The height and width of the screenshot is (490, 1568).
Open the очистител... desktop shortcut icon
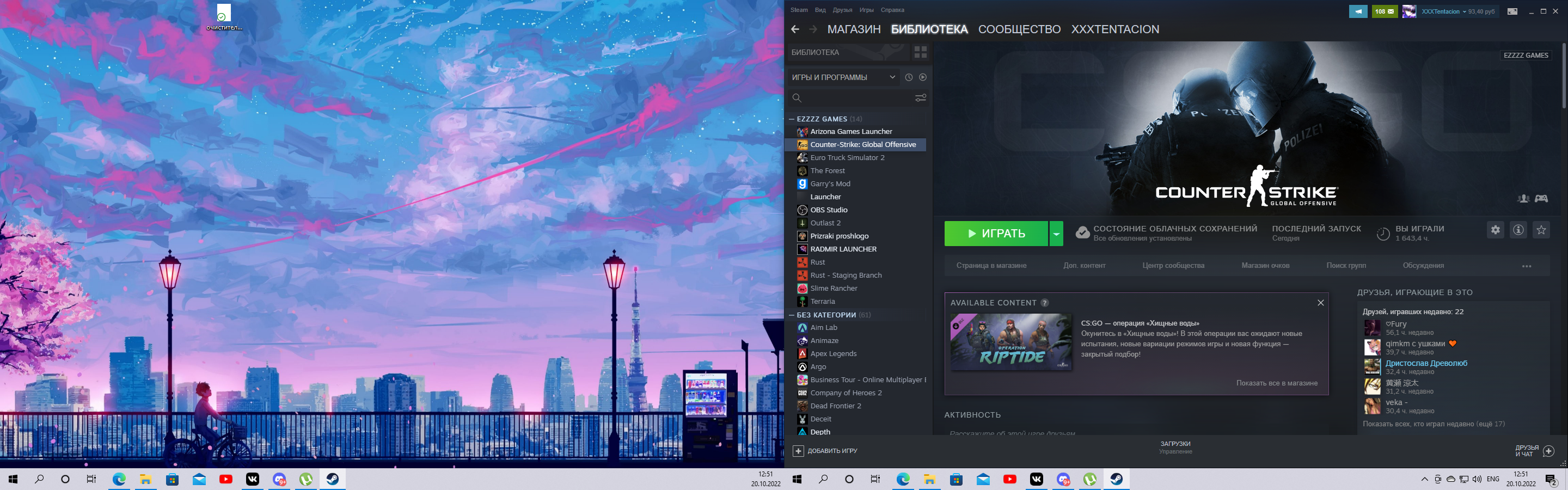tap(223, 17)
